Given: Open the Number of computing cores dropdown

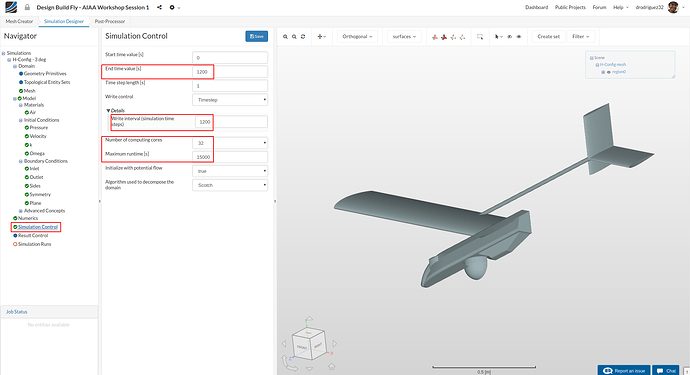Looking at the screenshot, I should point(230,143).
